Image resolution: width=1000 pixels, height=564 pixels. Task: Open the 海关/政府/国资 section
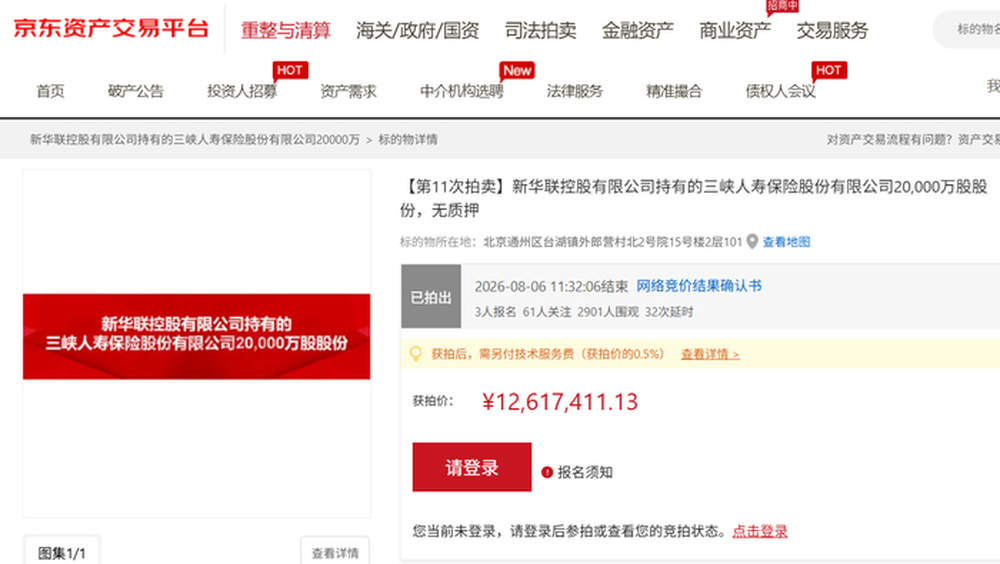tap(418, 30)
